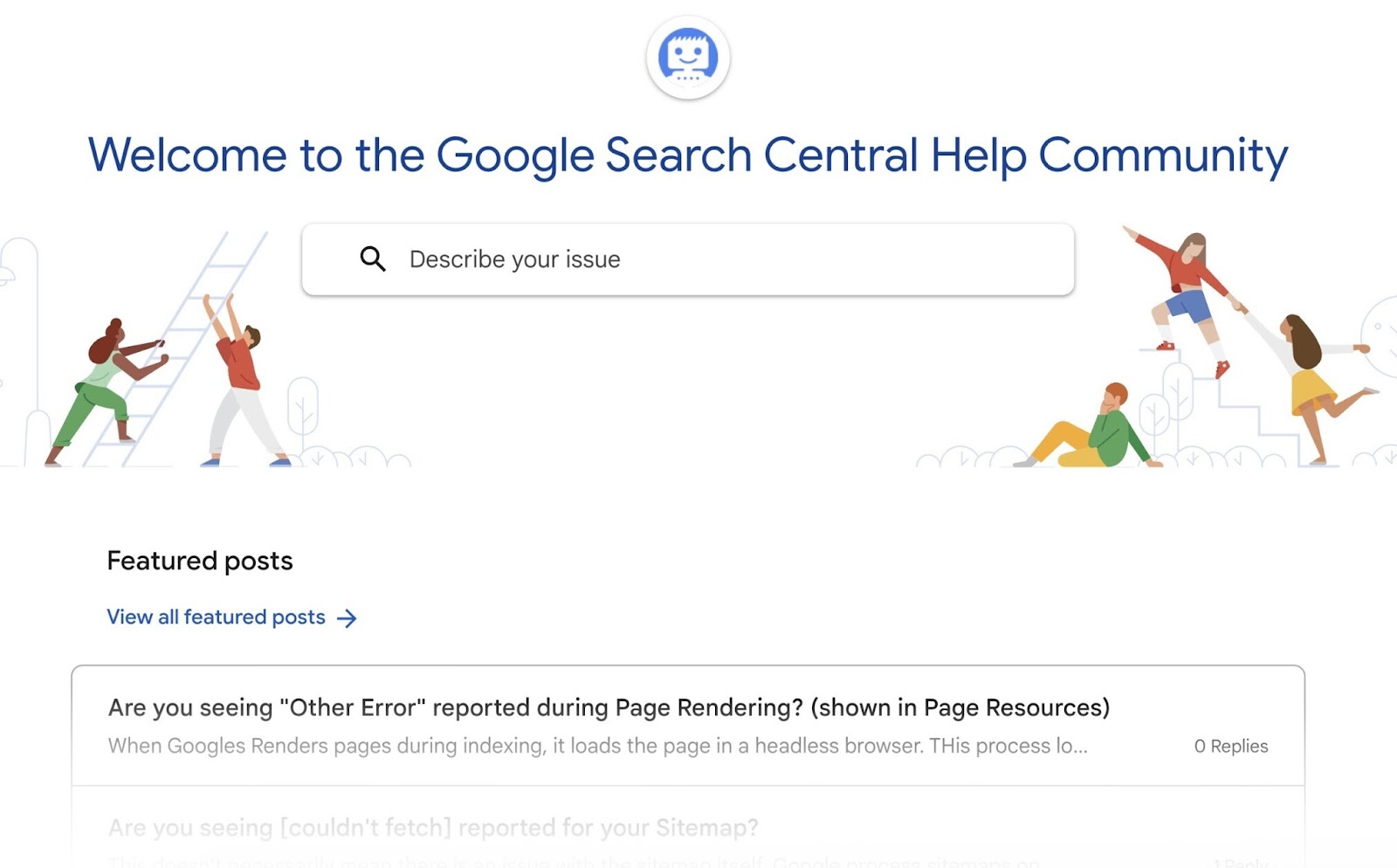This screenshot has height=868, width=1397.
Task: Select the Featured posts heading
Action: tap(199, 561)
